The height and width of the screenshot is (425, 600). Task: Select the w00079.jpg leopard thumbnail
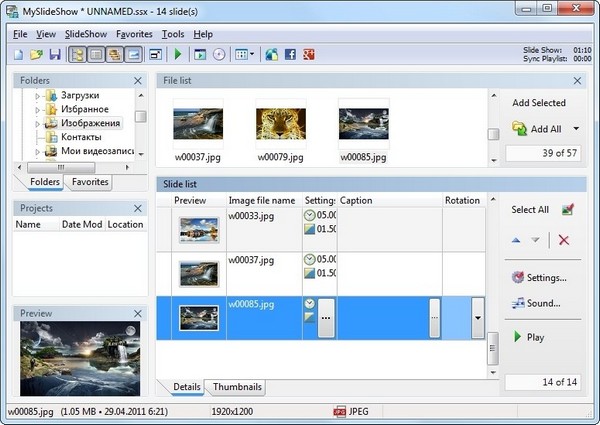click(x=280, y=124)
